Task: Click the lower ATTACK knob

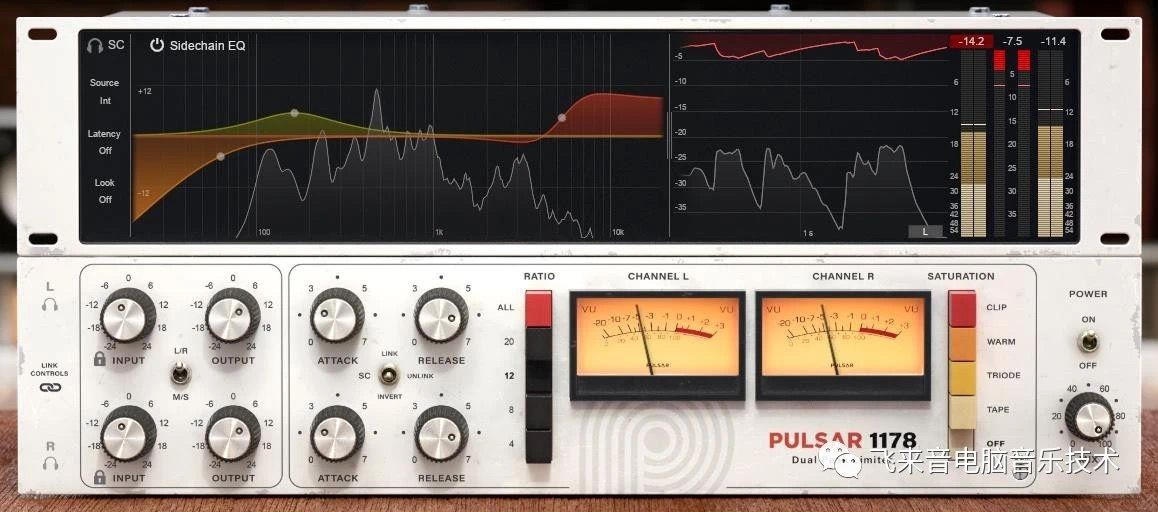Action: tap(338, 434)
